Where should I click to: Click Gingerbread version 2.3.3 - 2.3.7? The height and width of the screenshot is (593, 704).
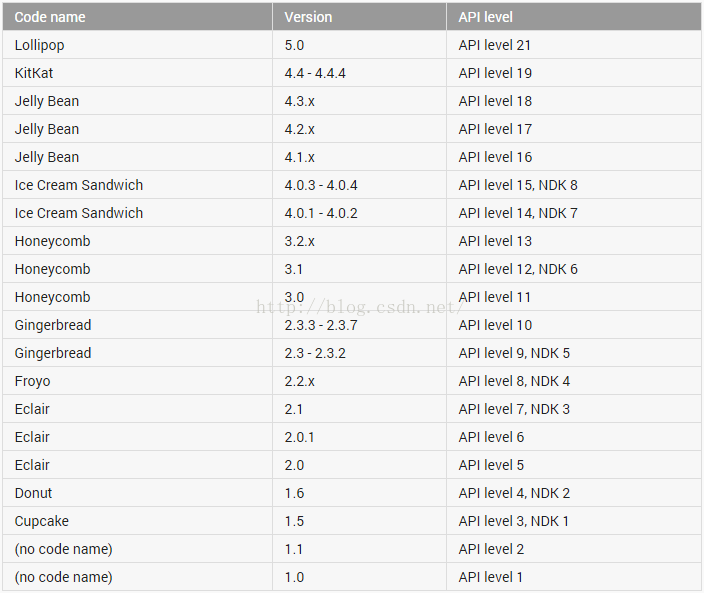click(321, 325)
